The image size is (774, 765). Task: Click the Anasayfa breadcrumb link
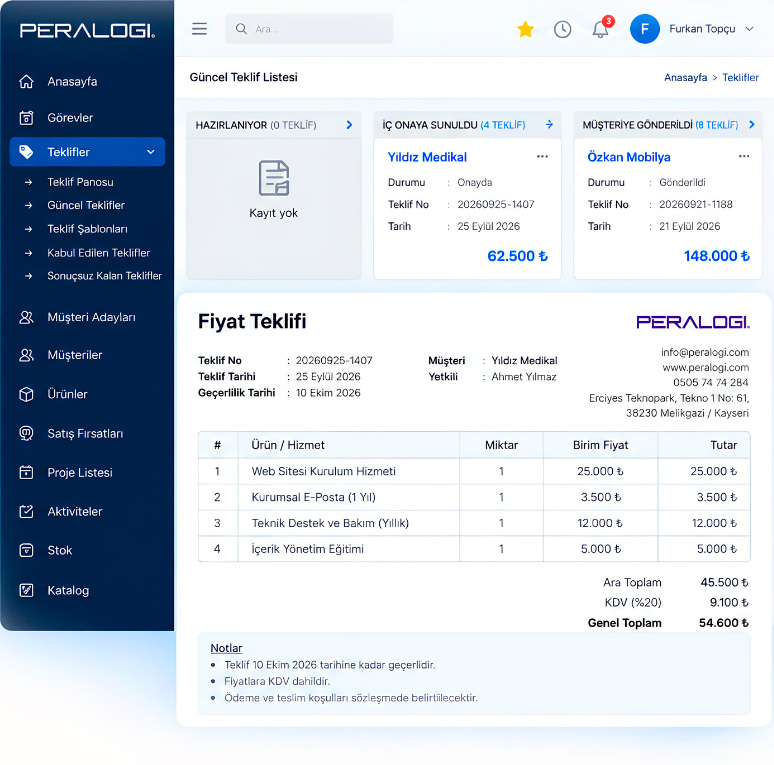[685, 77]
